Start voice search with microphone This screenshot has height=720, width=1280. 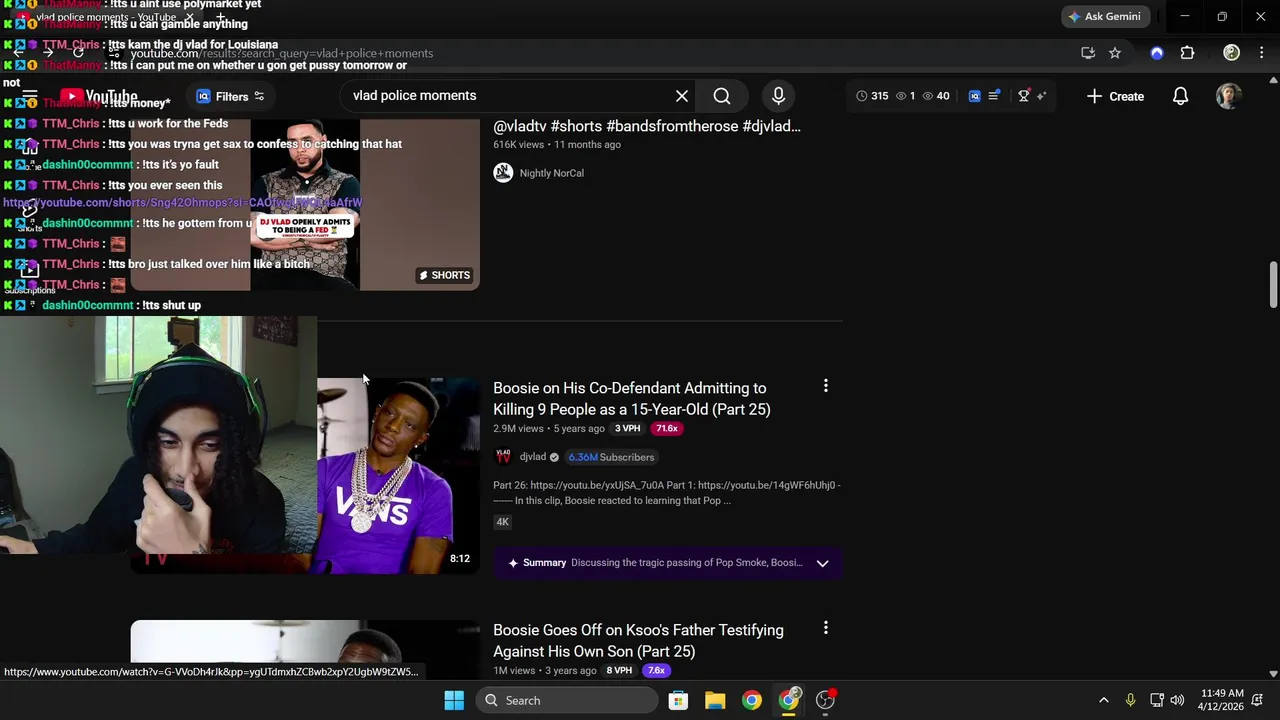coord(778,96)
